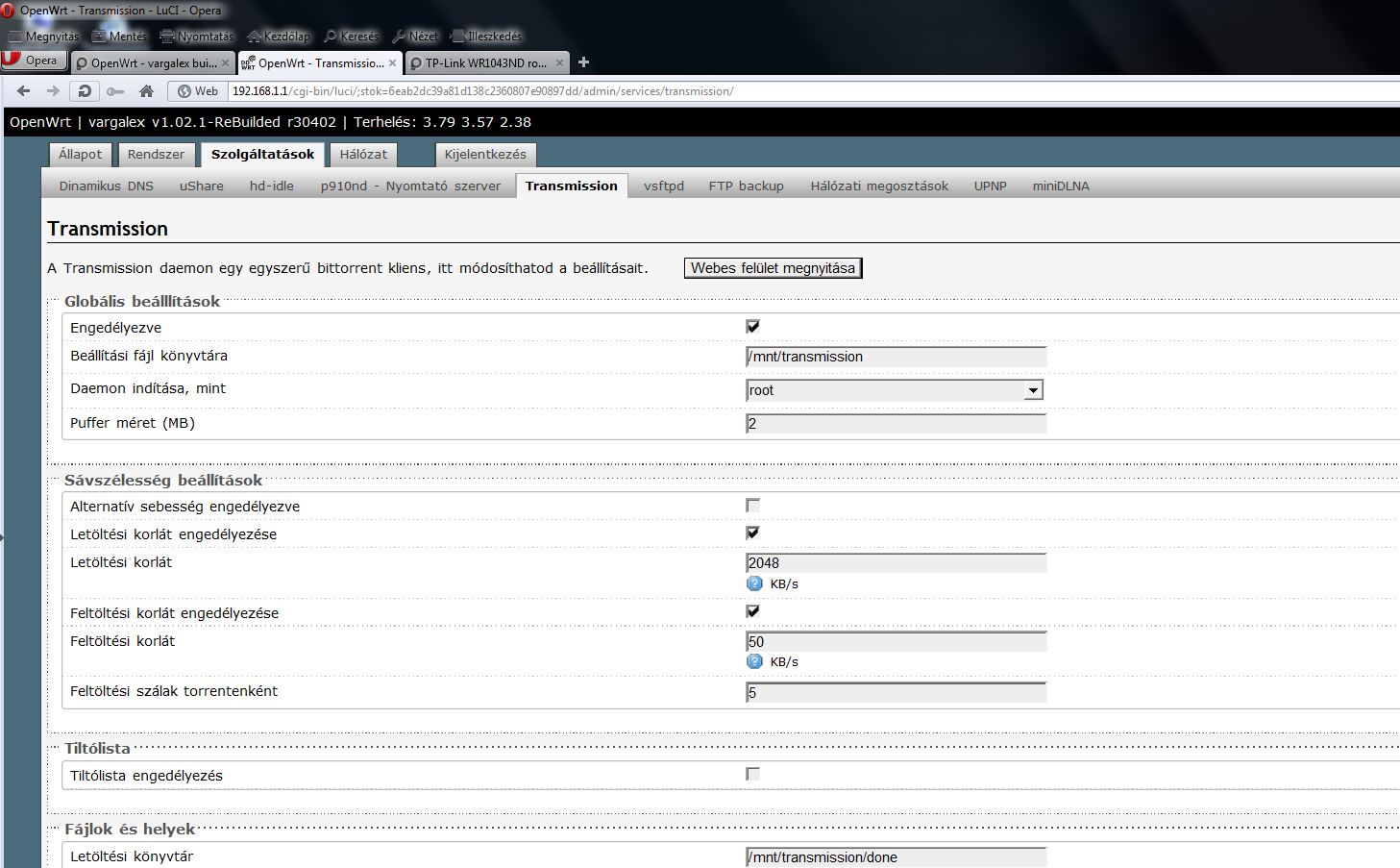Click Illeszkedés in the Opera toolbar
The width and height of the screenshot is (1400, 868).
(486, 37)
